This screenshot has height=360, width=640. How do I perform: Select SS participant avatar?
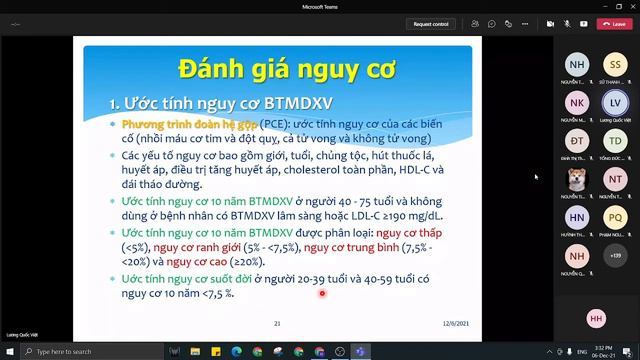point(615,64)
